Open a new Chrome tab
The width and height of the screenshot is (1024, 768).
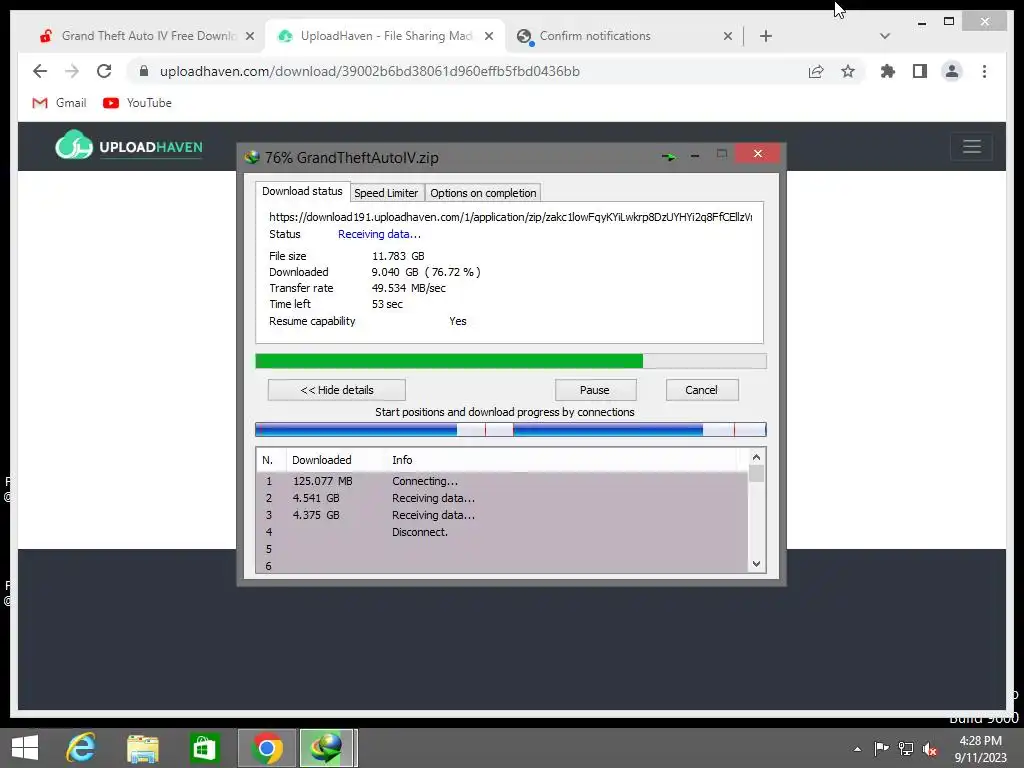click(766, 36)
